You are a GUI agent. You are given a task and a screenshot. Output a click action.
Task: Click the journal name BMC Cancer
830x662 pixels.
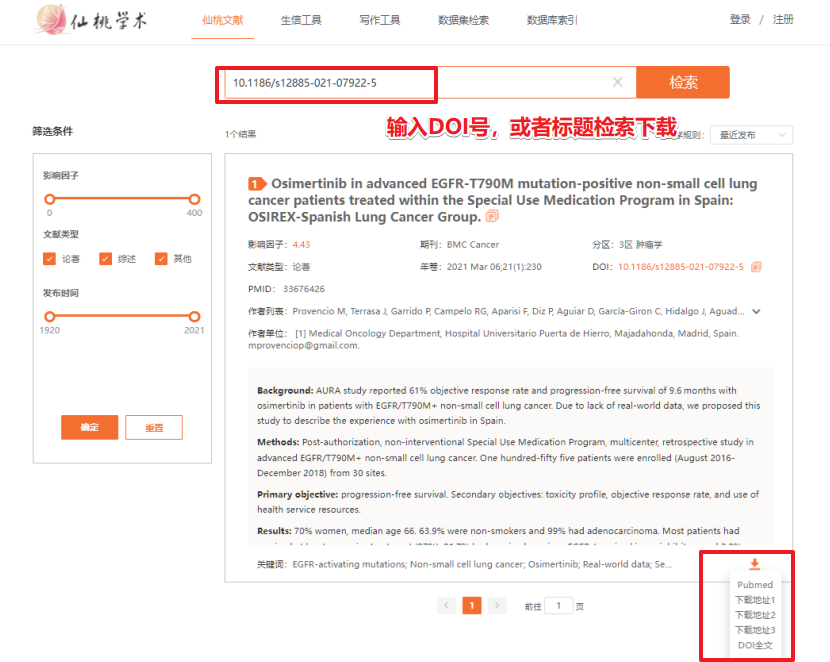(x=473, y=244)
